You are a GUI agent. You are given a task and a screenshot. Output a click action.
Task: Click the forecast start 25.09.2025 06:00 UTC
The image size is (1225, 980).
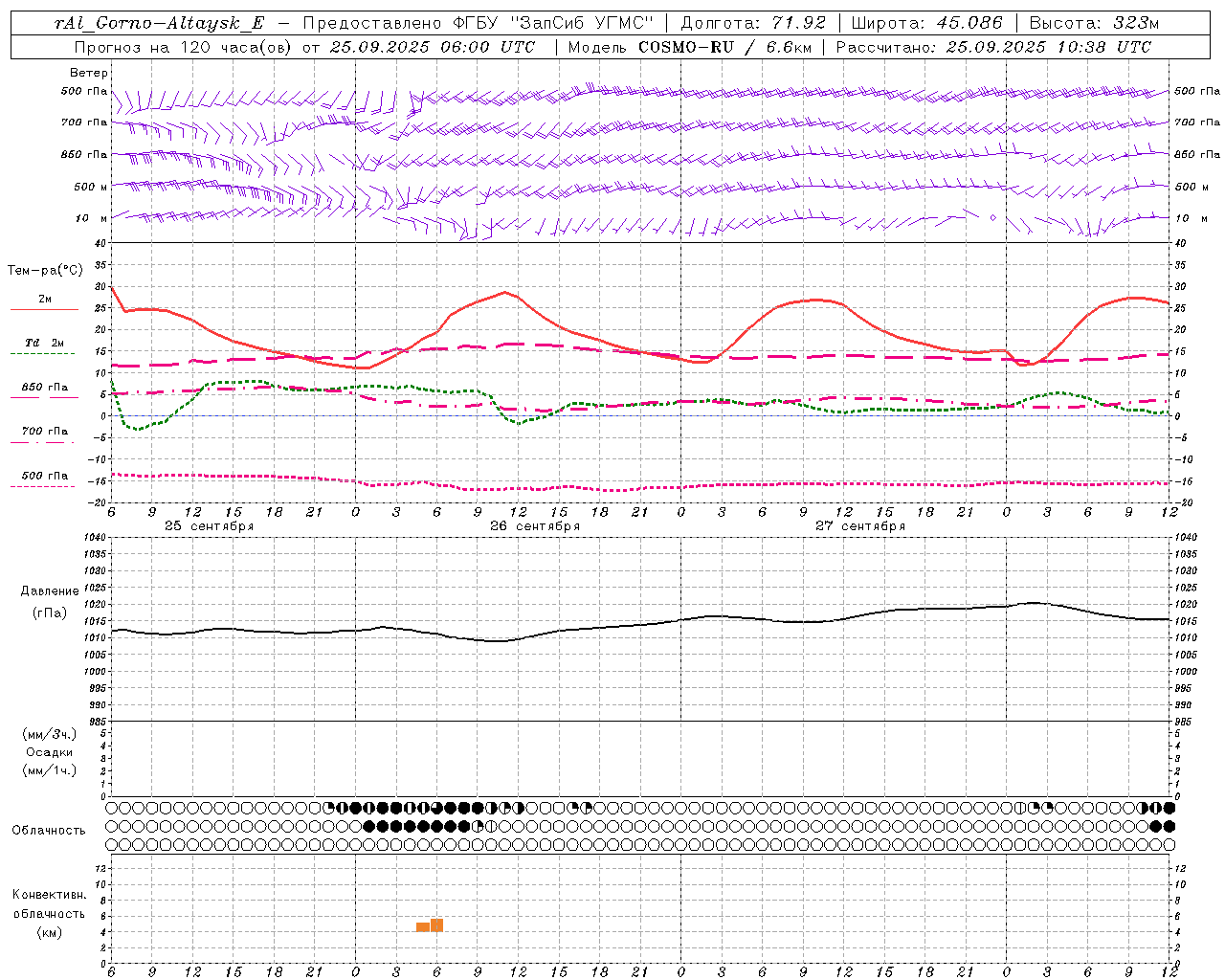point(433,47)
